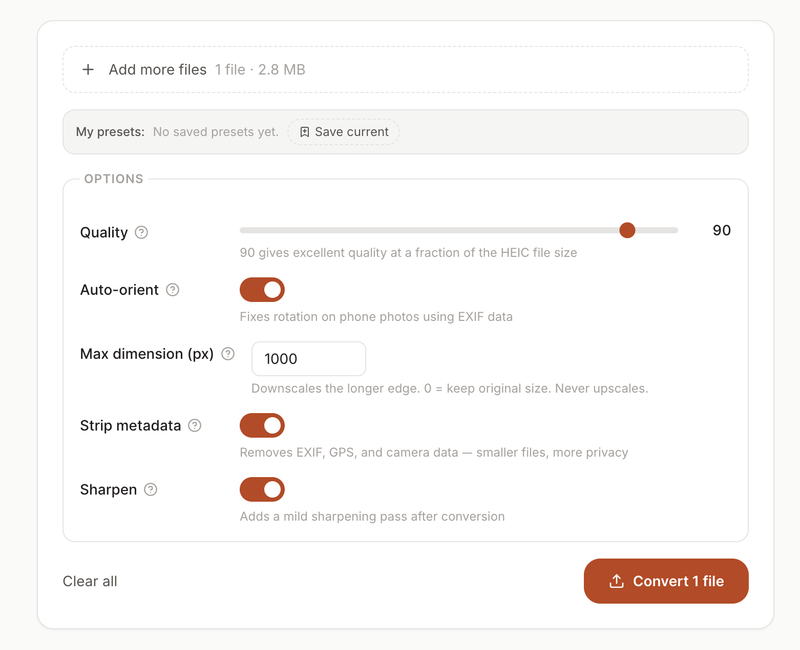
Task: Click the 'Max dimension (px)' label
Action: [147, 354]
